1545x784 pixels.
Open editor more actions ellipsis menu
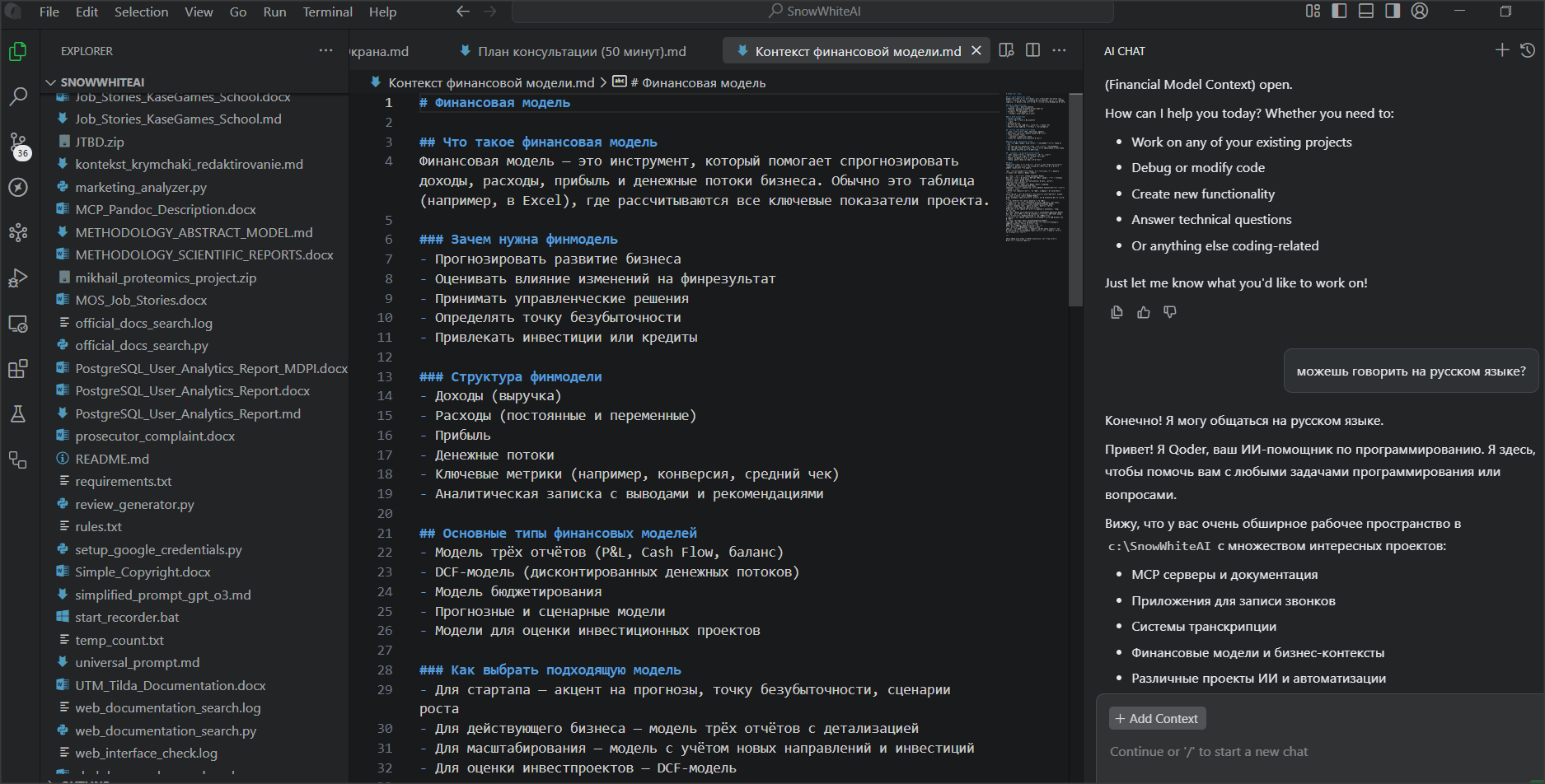[1059, 50]
